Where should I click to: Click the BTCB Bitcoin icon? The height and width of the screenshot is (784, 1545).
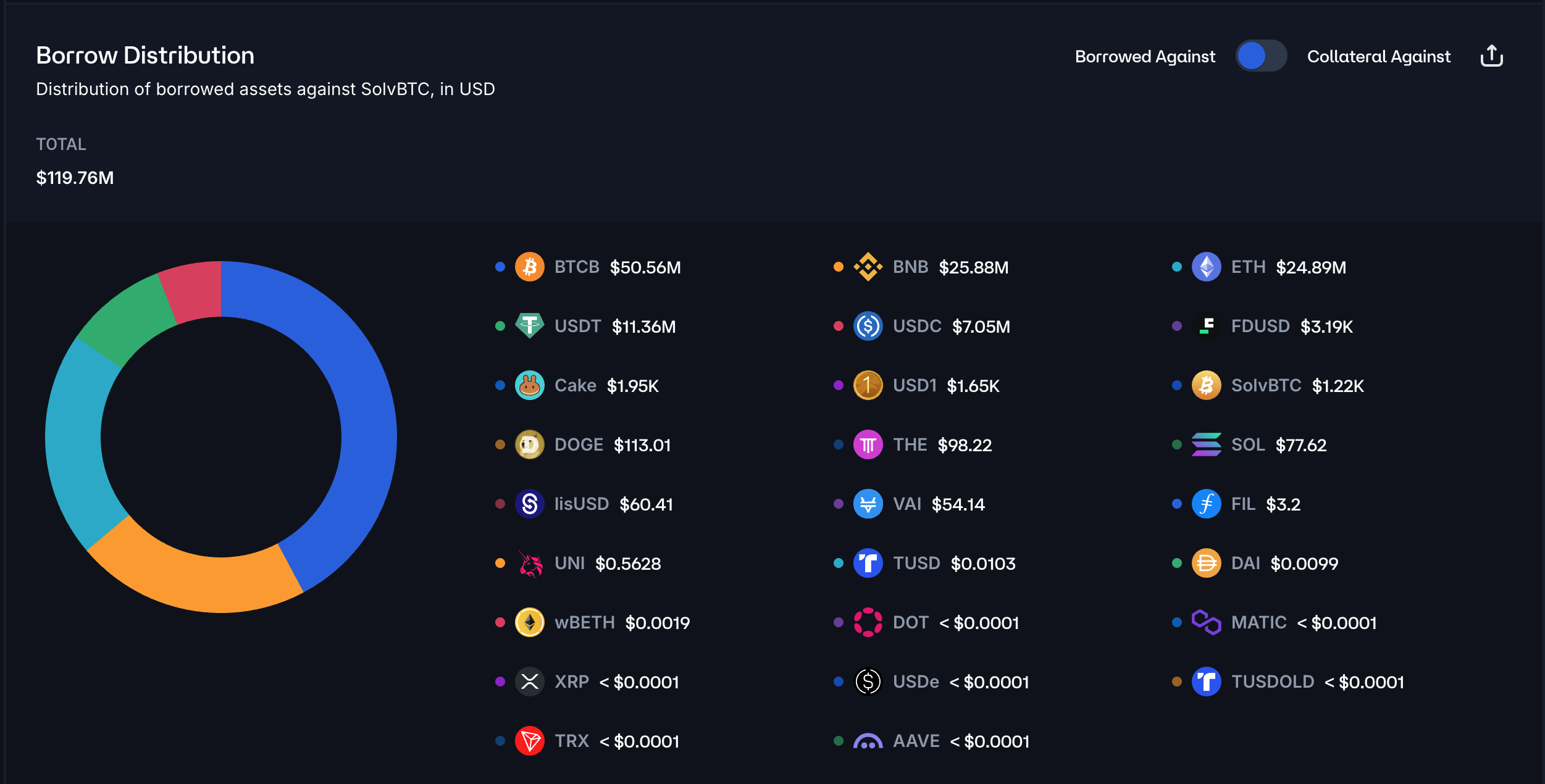(x=529, y=267)
